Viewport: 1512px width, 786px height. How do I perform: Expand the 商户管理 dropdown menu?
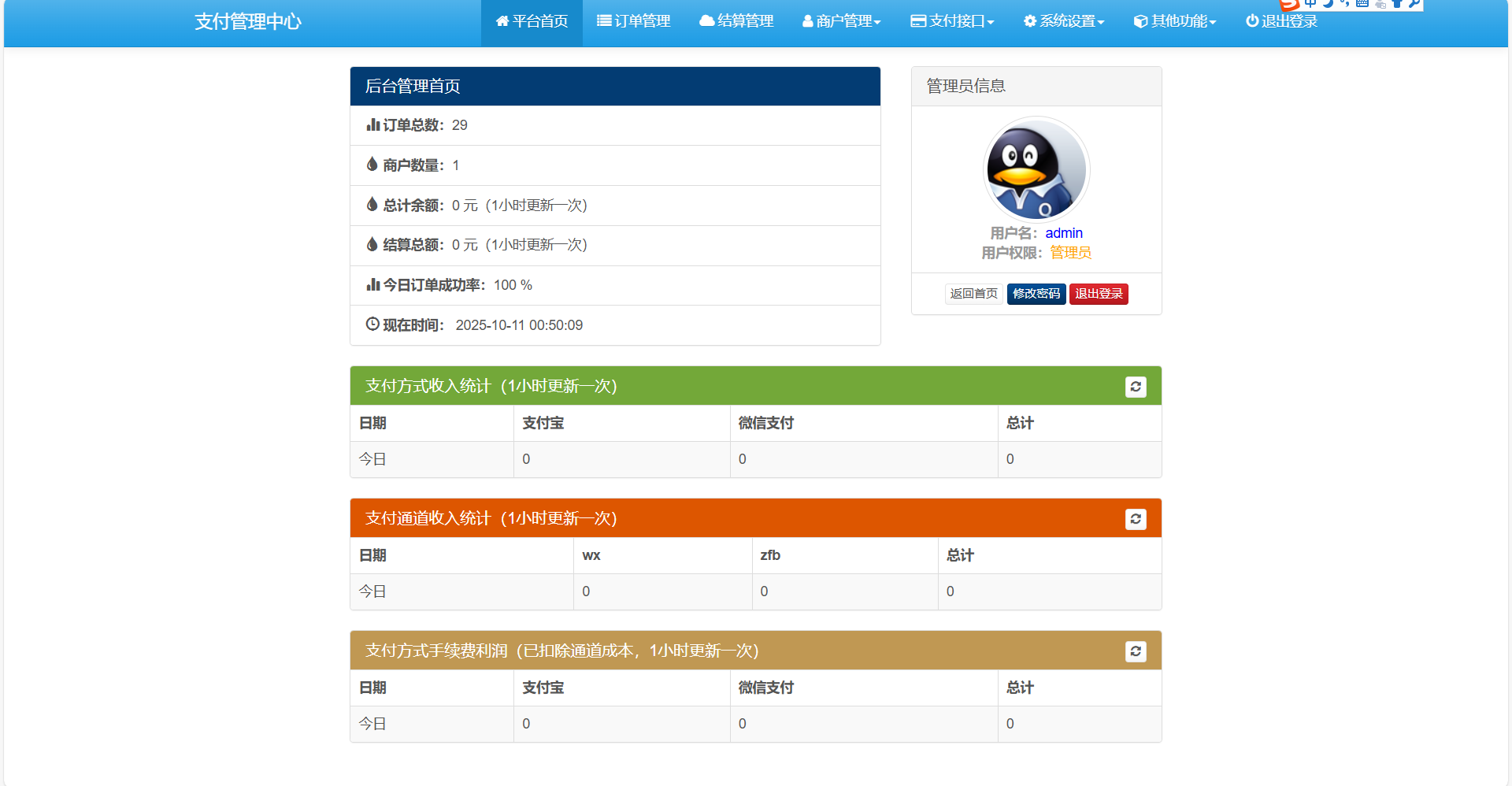[841, 21]
